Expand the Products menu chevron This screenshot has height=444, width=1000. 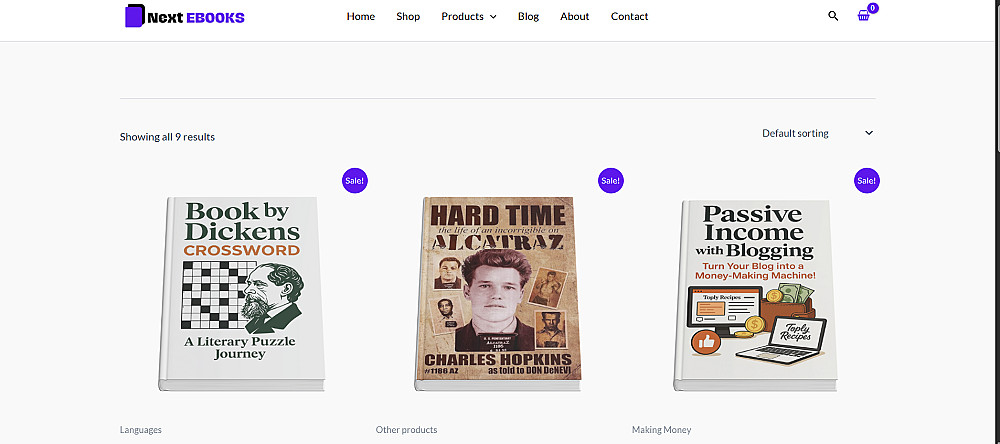pyautogui.click(x=493, y=17)
